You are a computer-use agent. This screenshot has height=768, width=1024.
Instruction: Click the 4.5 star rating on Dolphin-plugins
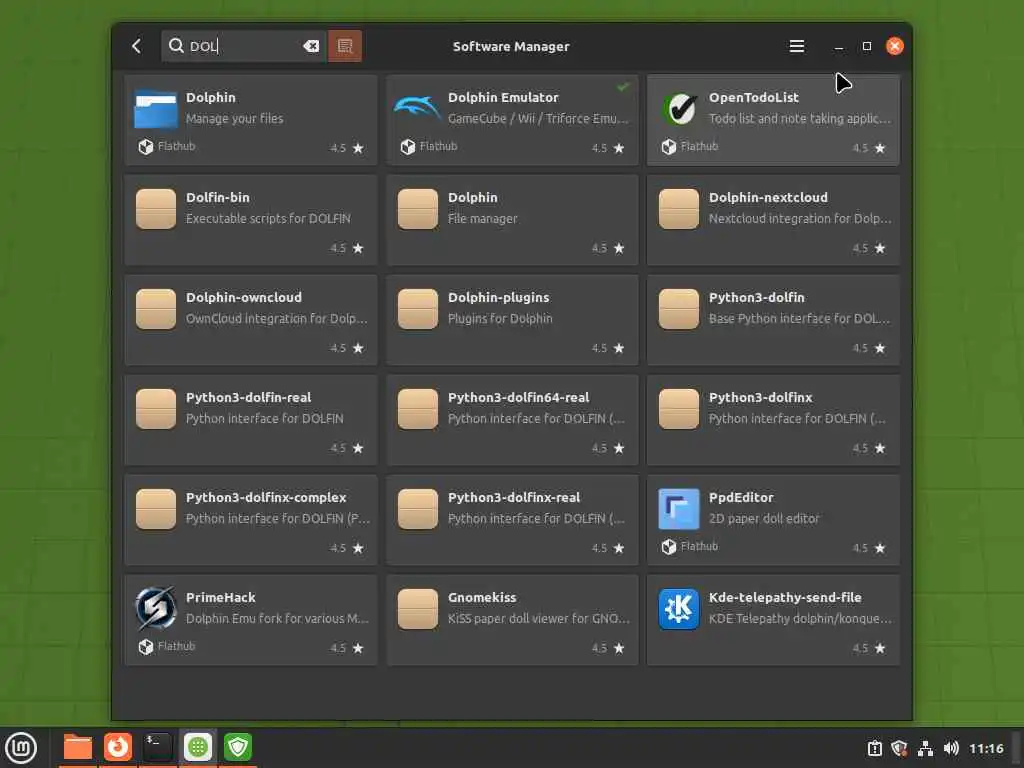(608, 348)
